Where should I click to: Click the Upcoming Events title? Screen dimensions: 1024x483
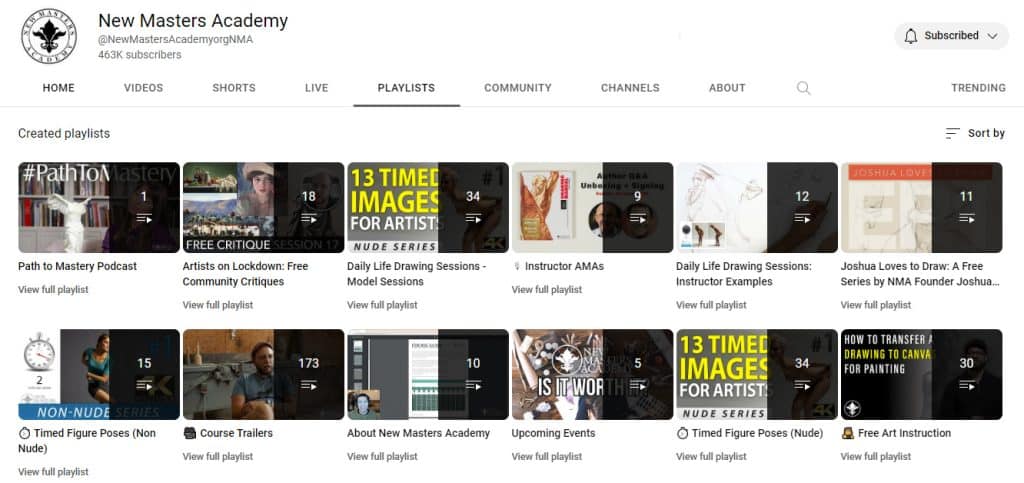554,433
